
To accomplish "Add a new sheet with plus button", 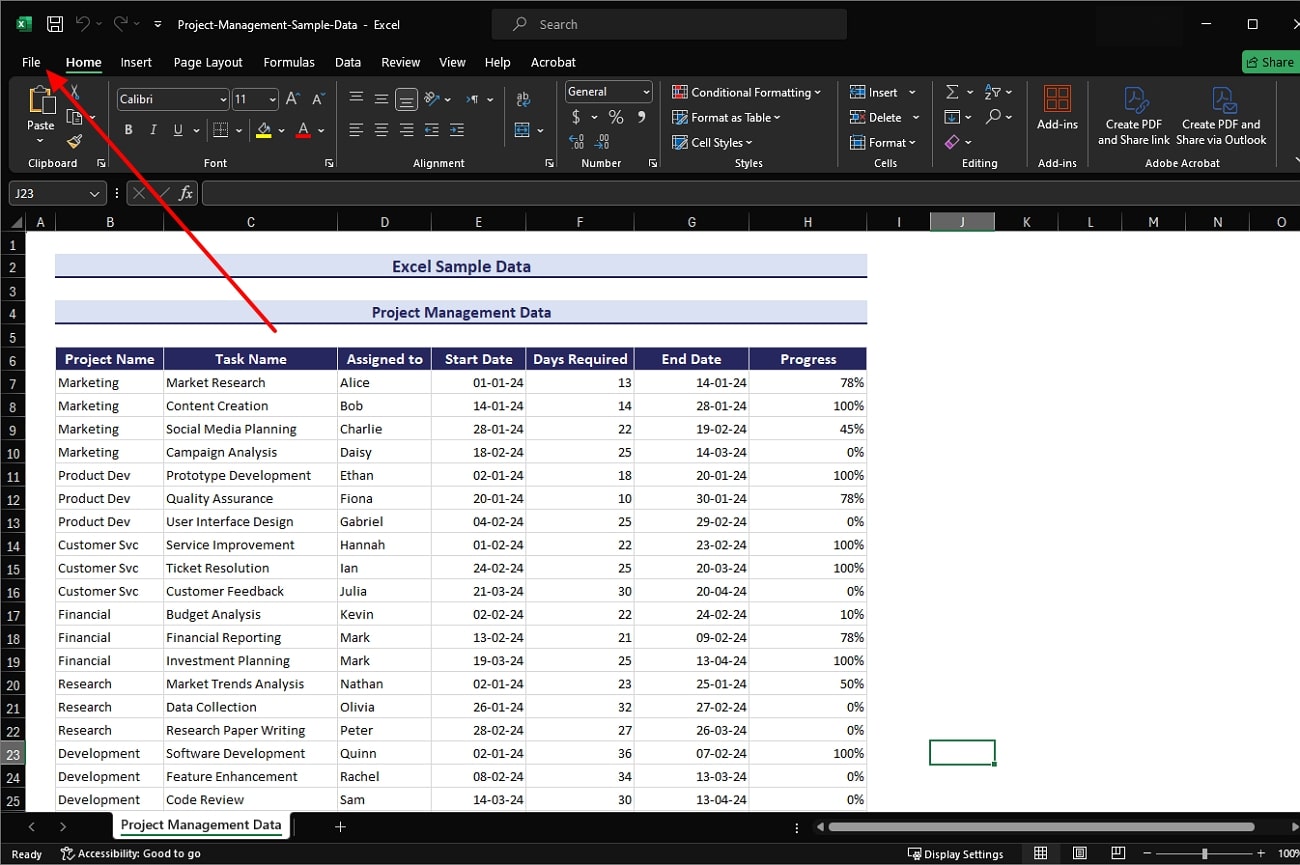I will (x=340, y=827).
